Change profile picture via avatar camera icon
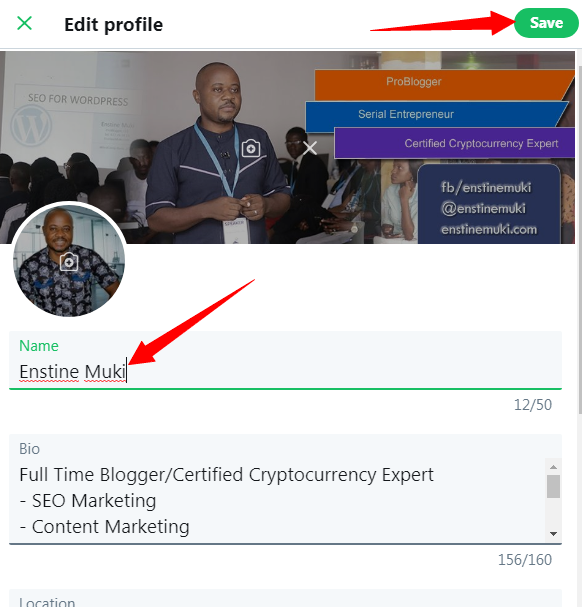Viewport: 582px width, 607px height. [69, 262]
